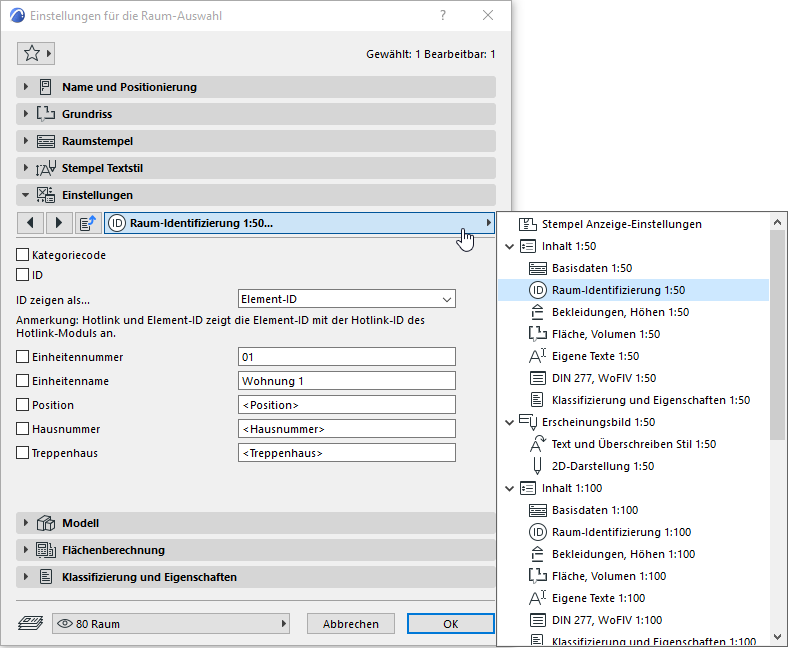Go to previous settings page arrow
Screen dimensions: 788x648
(x=30, y=223)
